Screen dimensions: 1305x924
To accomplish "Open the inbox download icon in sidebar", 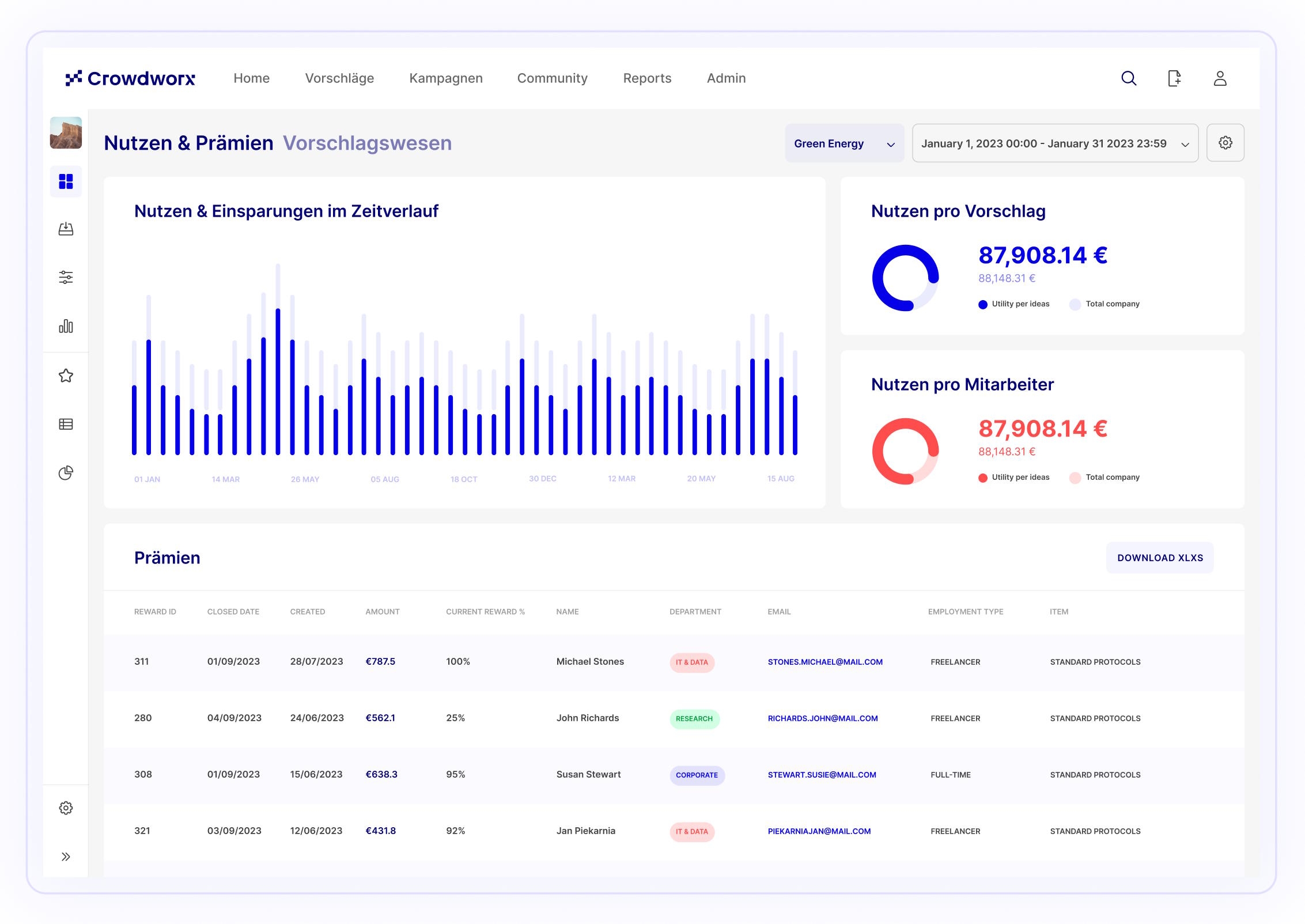I will [x=66, y=229].
